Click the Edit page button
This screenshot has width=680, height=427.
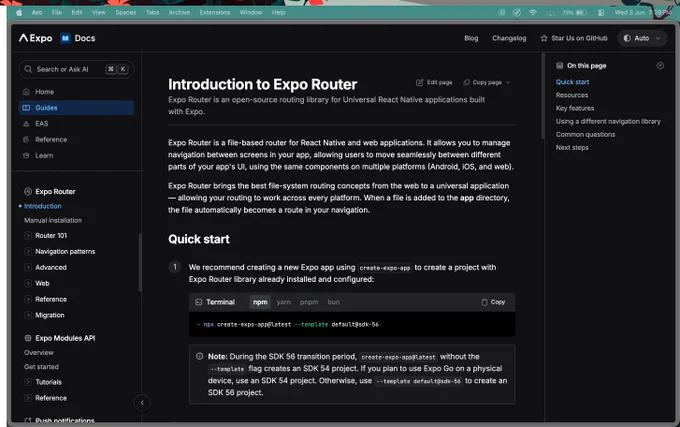coord(434,82)
